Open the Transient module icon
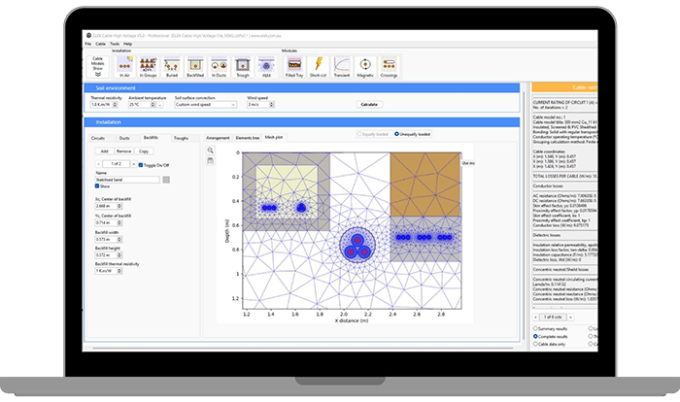 [344, 64]
